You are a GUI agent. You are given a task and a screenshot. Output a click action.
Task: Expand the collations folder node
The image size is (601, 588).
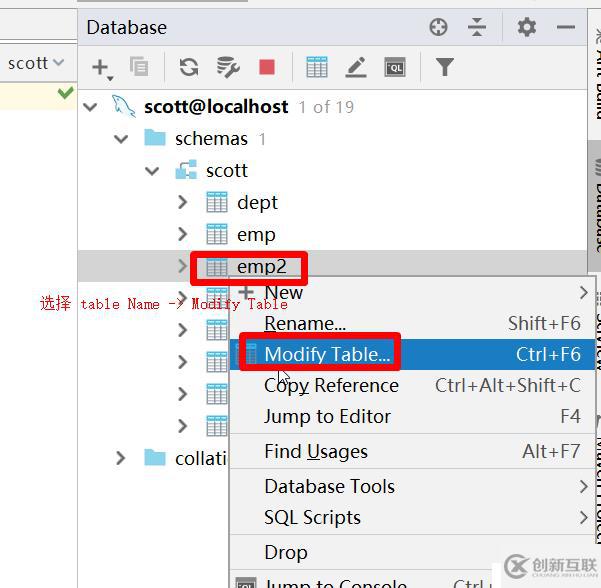click(x=121, y=458)
